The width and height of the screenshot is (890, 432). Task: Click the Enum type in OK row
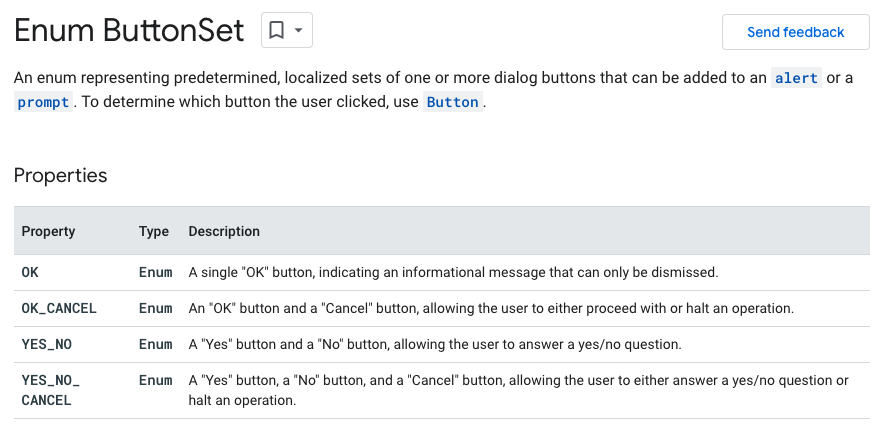(156, 272)
